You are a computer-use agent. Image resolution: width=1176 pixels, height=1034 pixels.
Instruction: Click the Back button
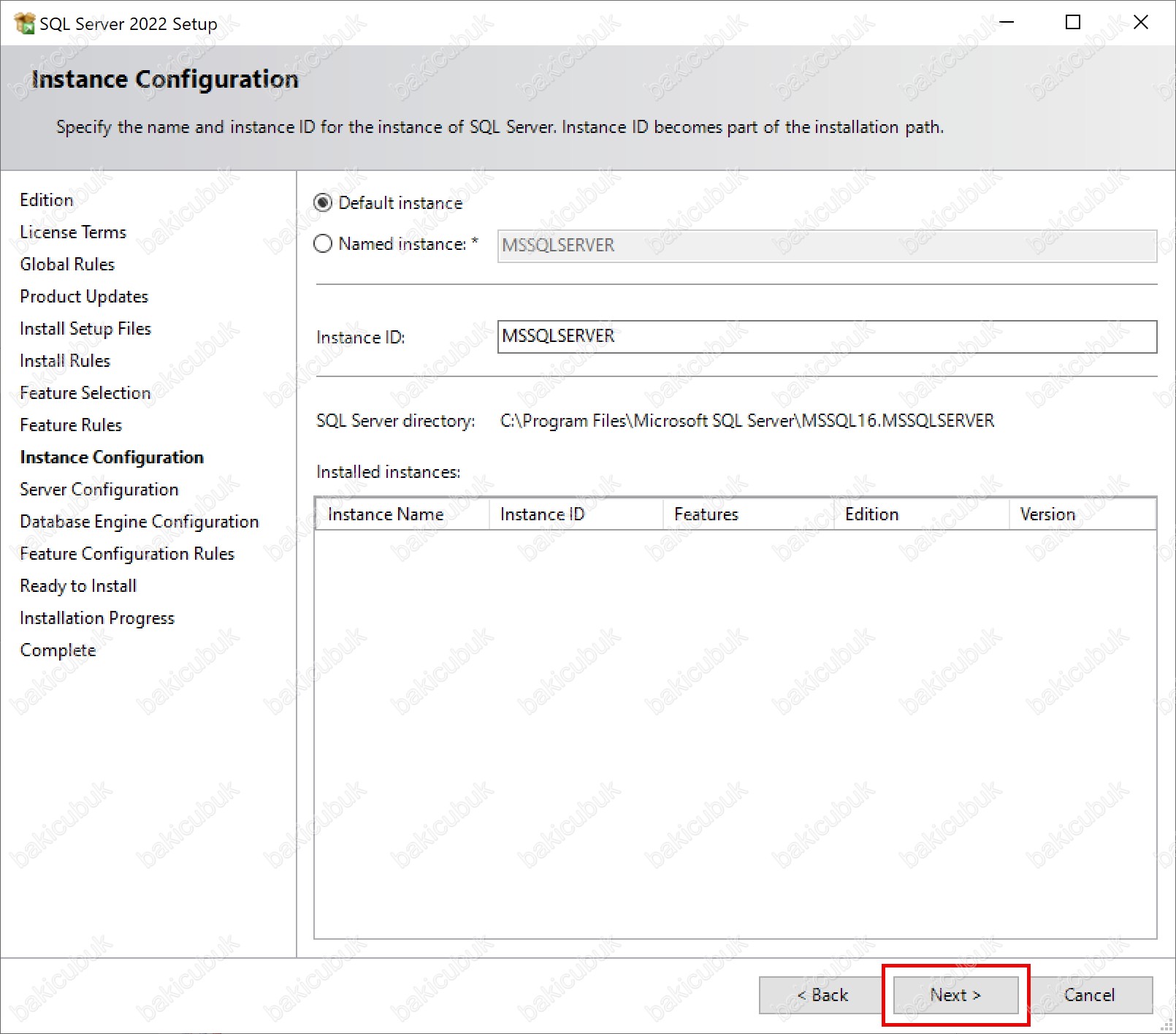[x=822, y=995]
